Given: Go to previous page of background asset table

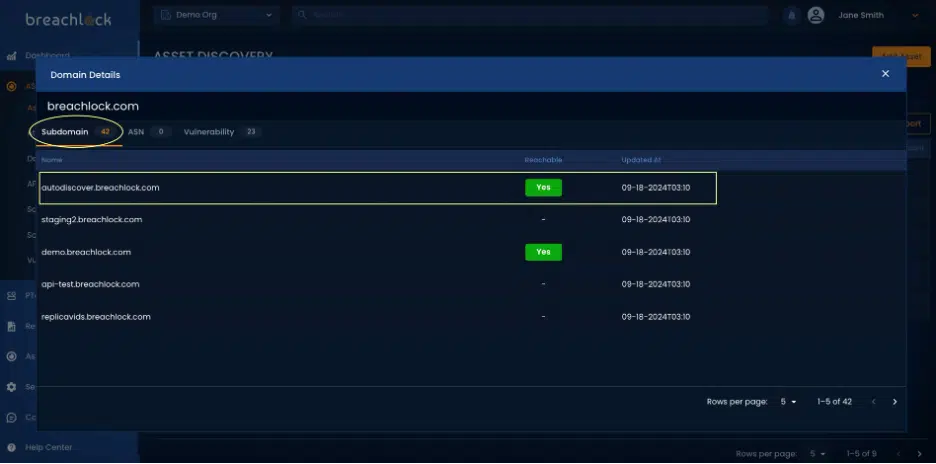Looking at the screenshot, I should click(898, 454).
